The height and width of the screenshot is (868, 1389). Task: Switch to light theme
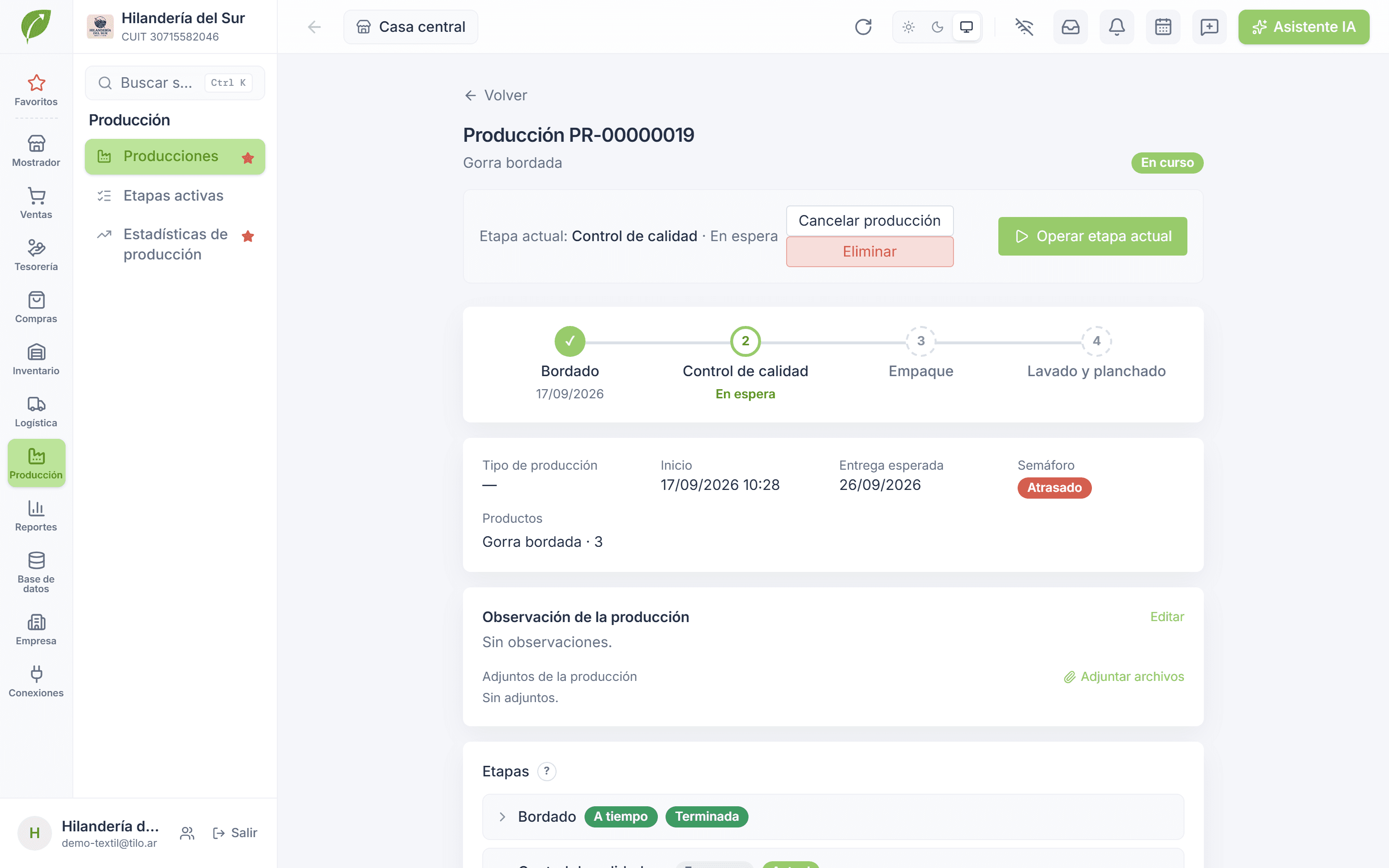(x=909, y=27)
